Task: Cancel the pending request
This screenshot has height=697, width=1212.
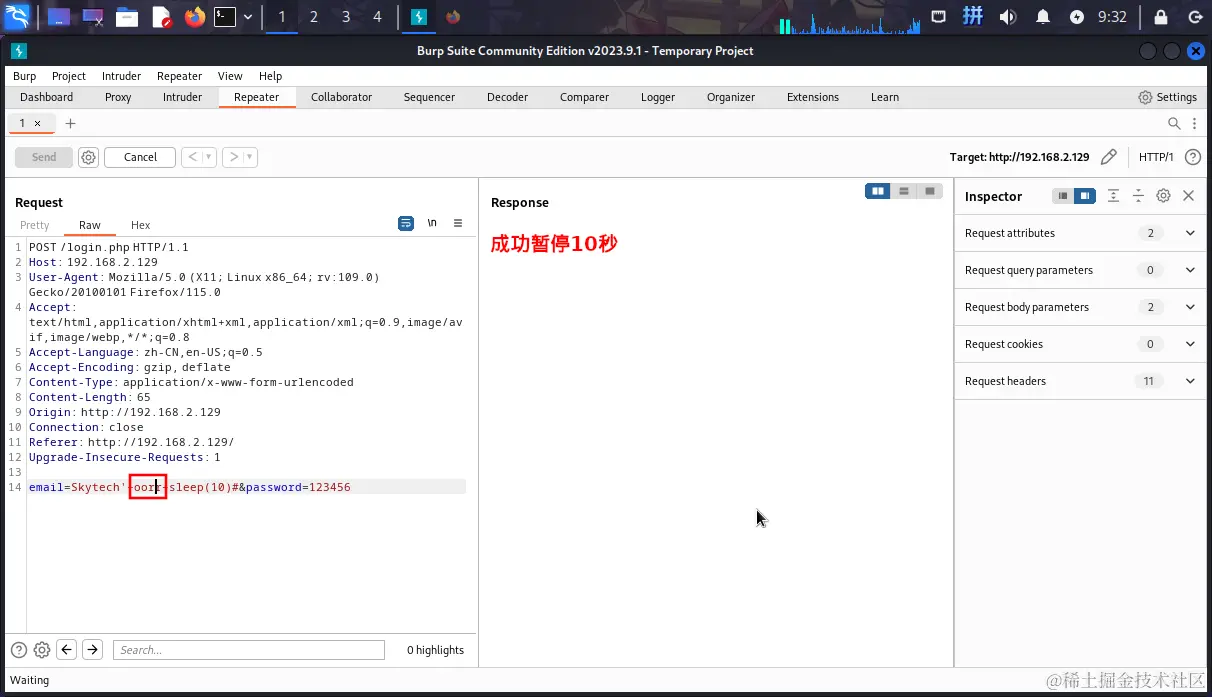Action: (x=140, y=157)
